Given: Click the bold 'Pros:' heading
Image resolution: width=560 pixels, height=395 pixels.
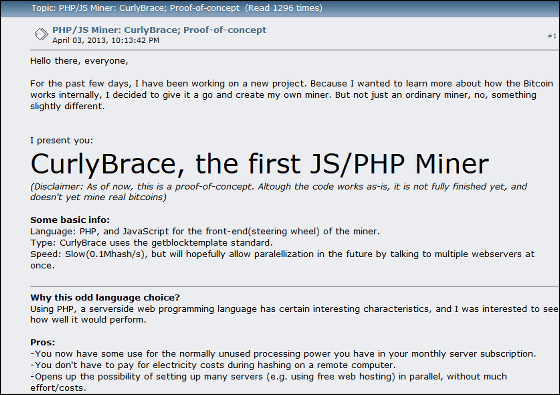Looking at the screenshot, I should [42, 342].
